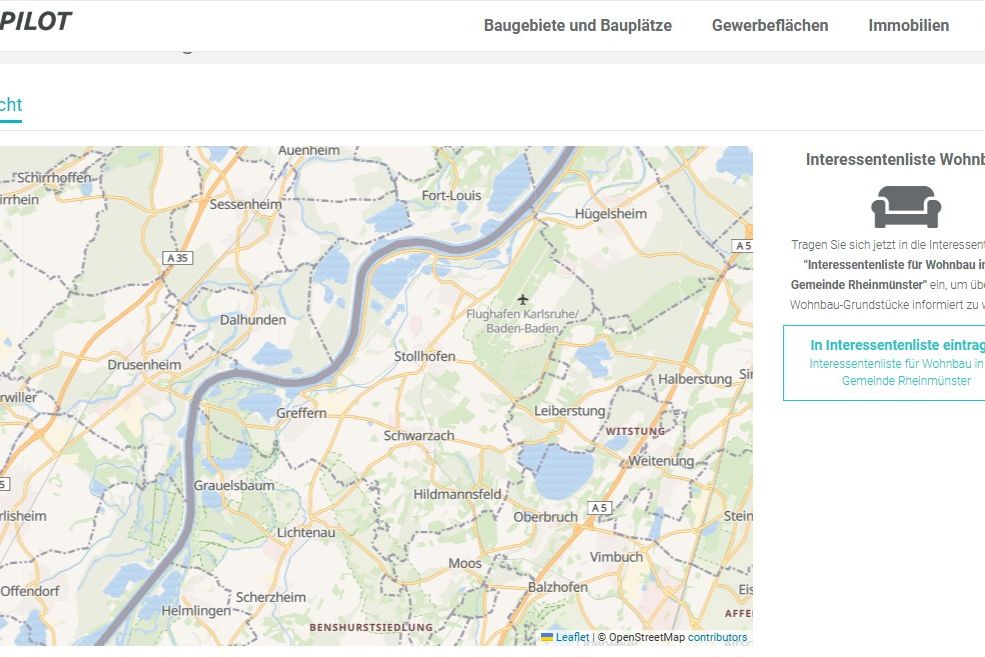The image size is (985, 657).
Task: Open the © OpenStreetMap copyright link
Action: (642, 636)
